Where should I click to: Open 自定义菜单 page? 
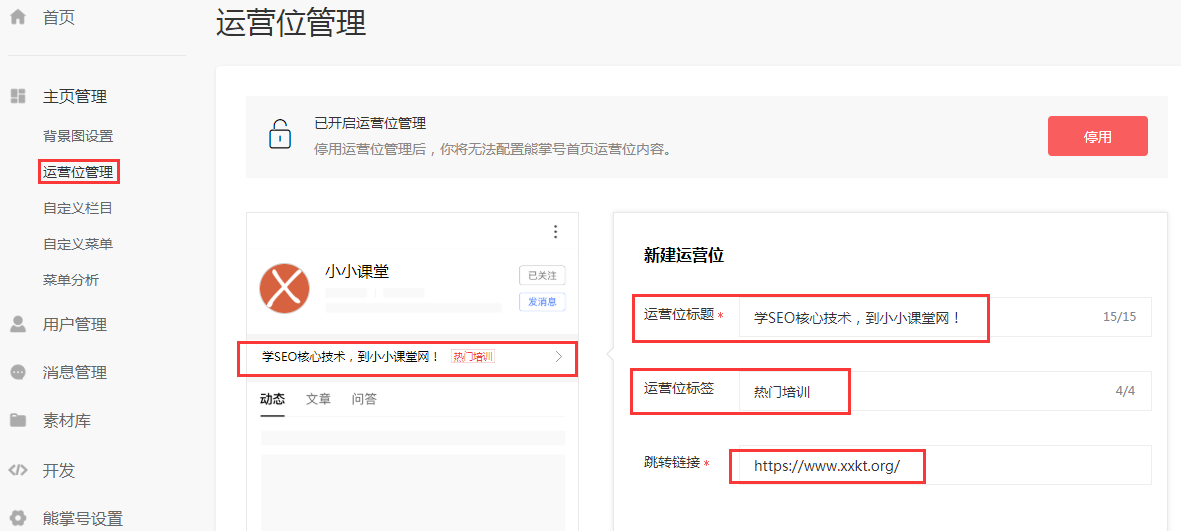(78, 244)
